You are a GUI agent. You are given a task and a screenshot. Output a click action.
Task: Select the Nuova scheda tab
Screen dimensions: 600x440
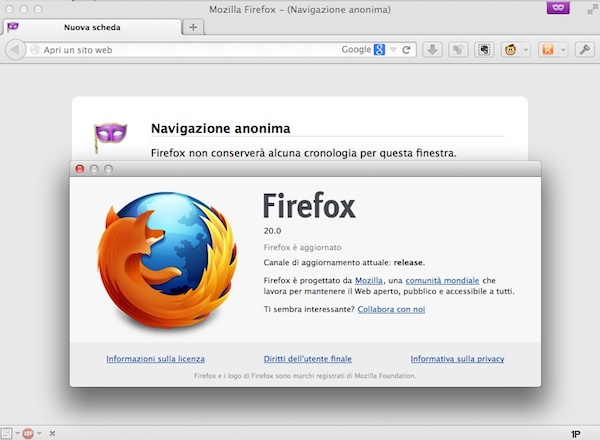coord(92,27)
